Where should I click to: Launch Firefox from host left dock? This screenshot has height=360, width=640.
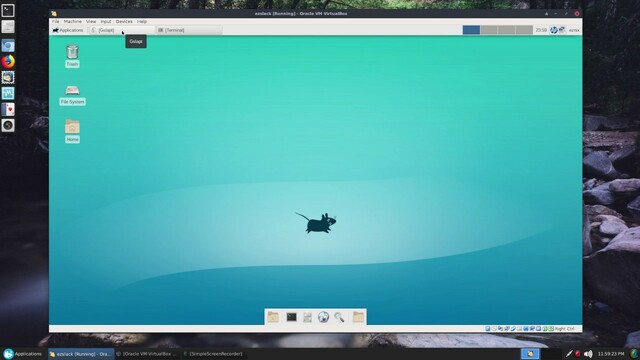click(x=8, y=61)
